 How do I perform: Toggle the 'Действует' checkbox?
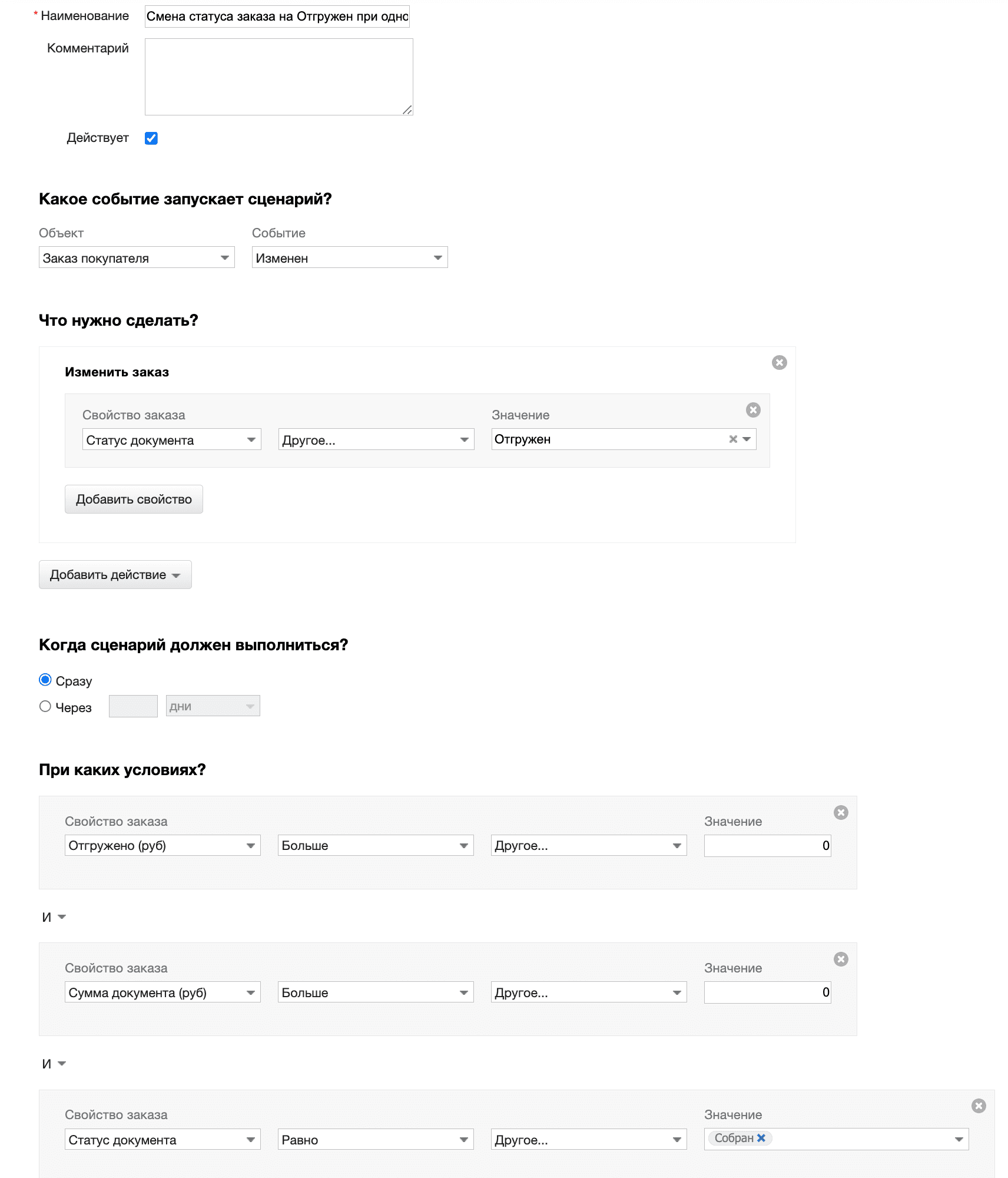point(151,138)
